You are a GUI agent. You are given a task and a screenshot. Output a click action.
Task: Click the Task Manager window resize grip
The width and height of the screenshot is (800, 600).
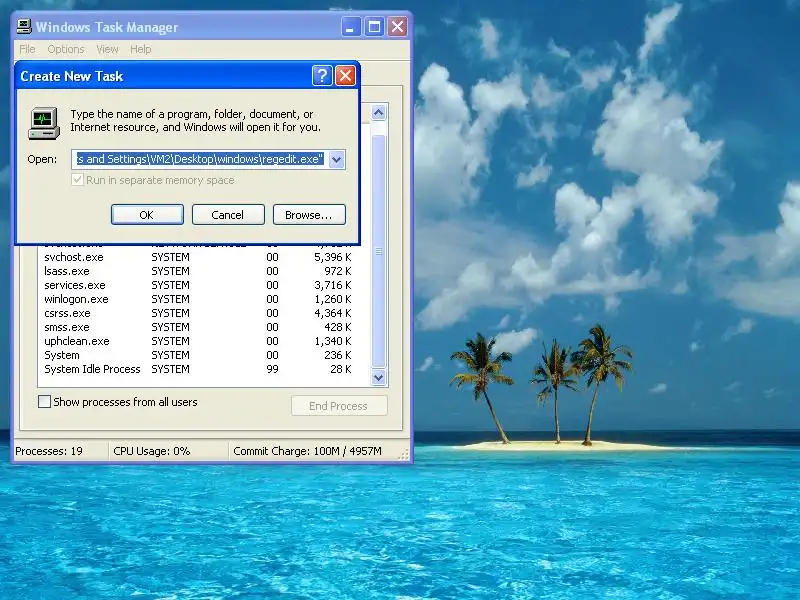coord(404,455)
